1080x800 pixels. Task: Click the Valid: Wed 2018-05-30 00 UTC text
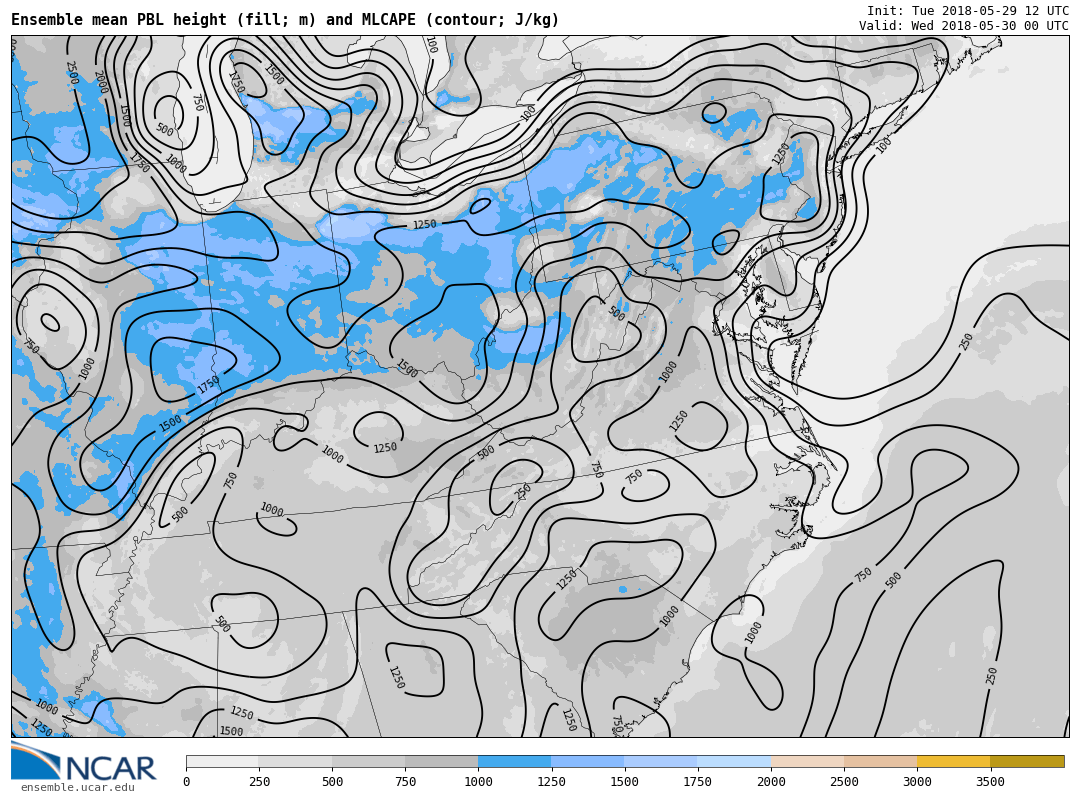[963, 26]
